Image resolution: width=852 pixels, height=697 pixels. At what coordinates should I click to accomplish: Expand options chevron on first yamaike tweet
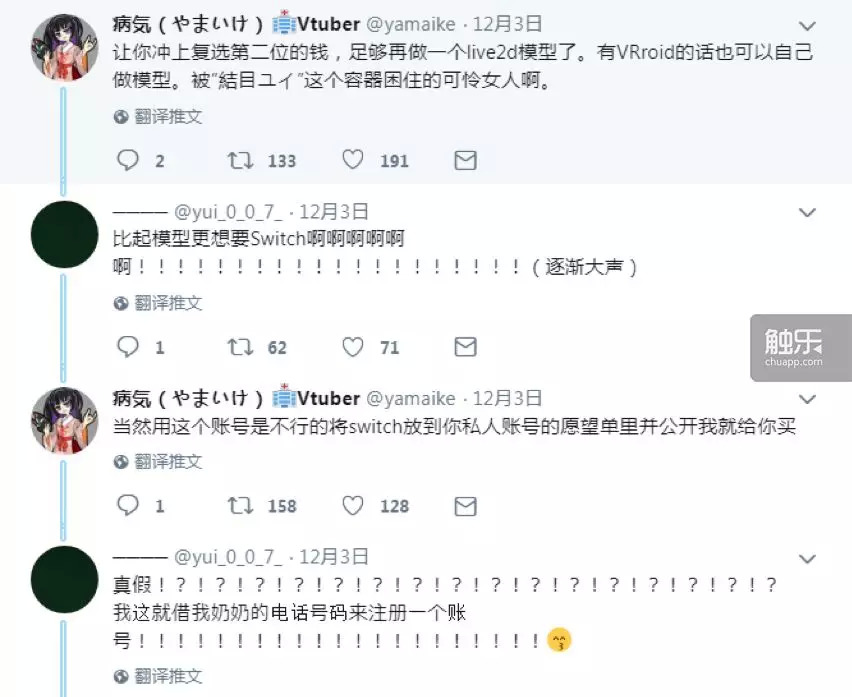(807, 26)
